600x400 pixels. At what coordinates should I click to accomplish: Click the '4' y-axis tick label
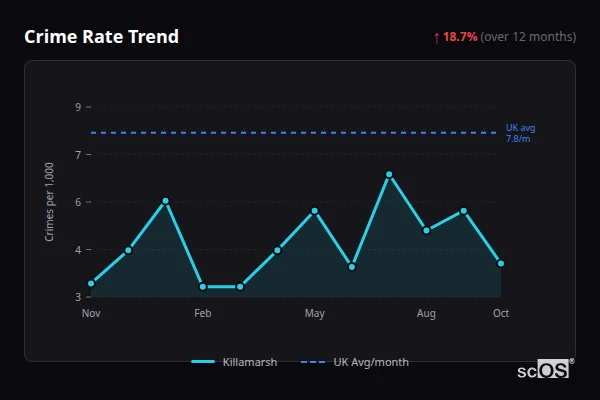tap(78, 250)
